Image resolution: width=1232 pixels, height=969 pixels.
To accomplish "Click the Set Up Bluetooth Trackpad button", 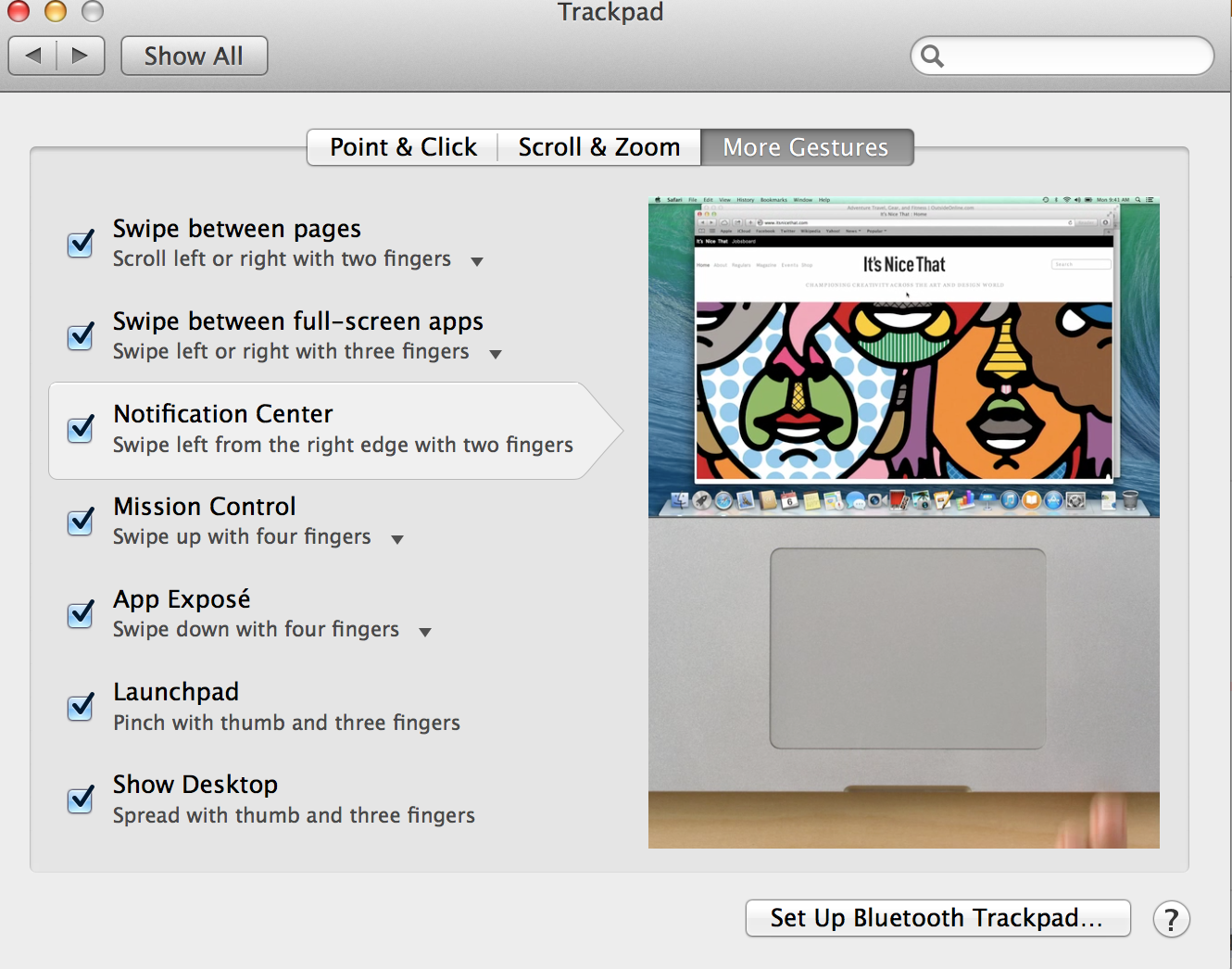I will click(937, 918).
